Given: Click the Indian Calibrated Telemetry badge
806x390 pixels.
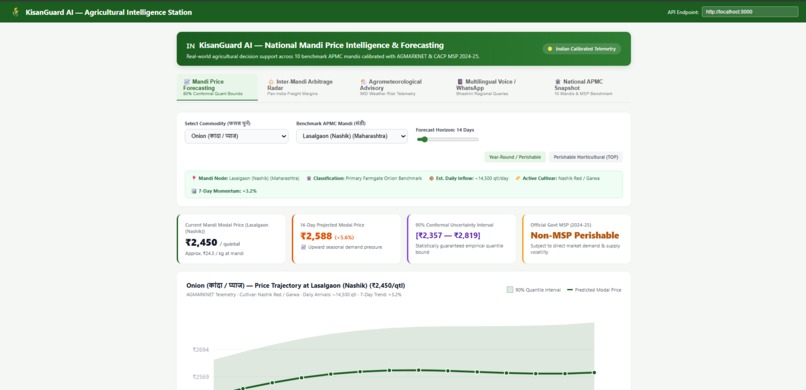Looking at the screenshot, I should click(582, 49).
